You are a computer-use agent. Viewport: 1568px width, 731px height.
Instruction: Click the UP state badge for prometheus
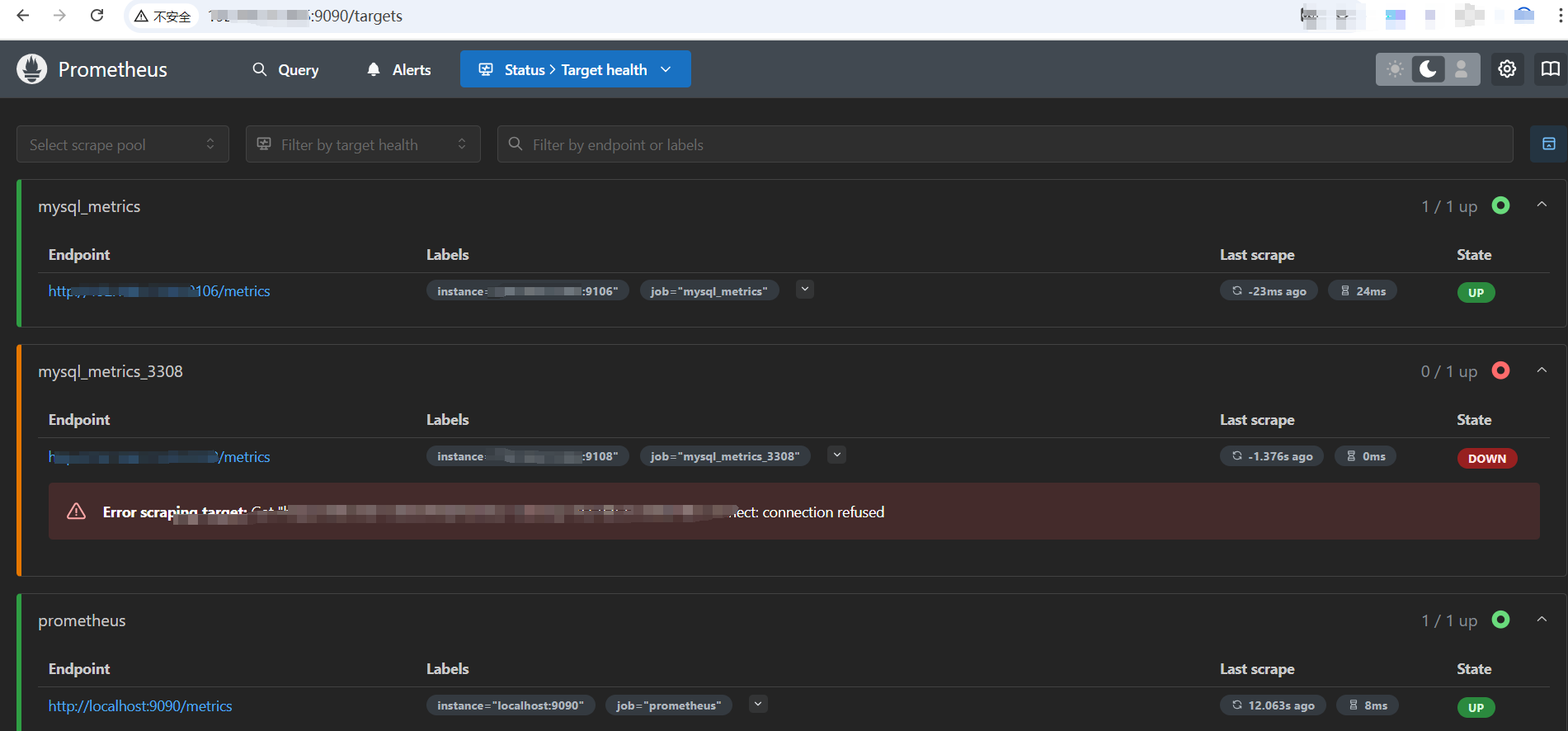pyautogui.click(x=1476, y=708)
